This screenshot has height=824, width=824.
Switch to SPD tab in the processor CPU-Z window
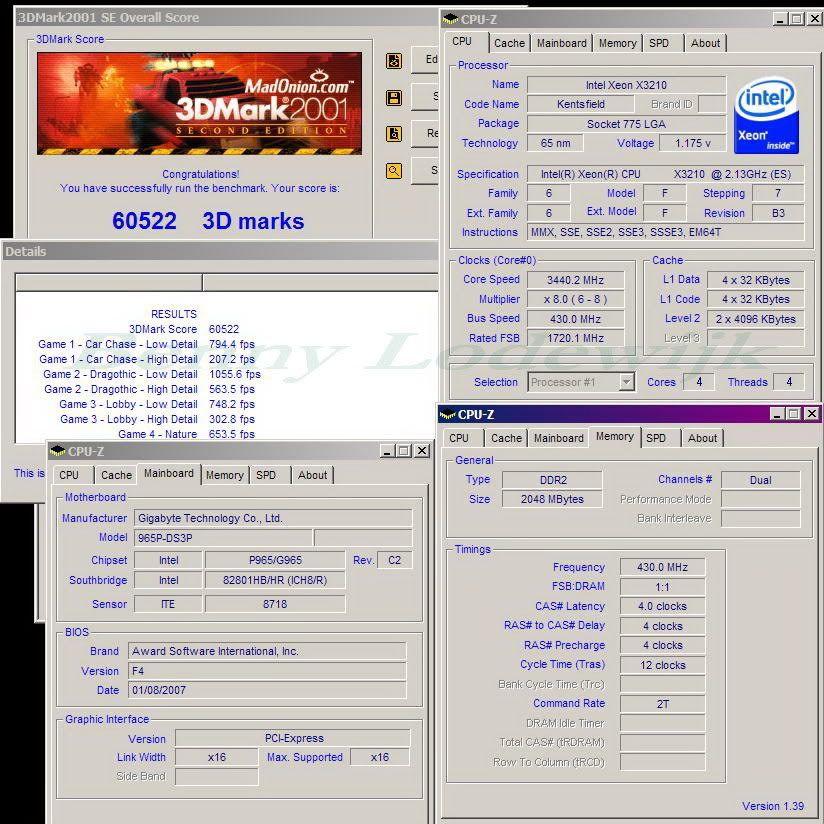[662, 43]
